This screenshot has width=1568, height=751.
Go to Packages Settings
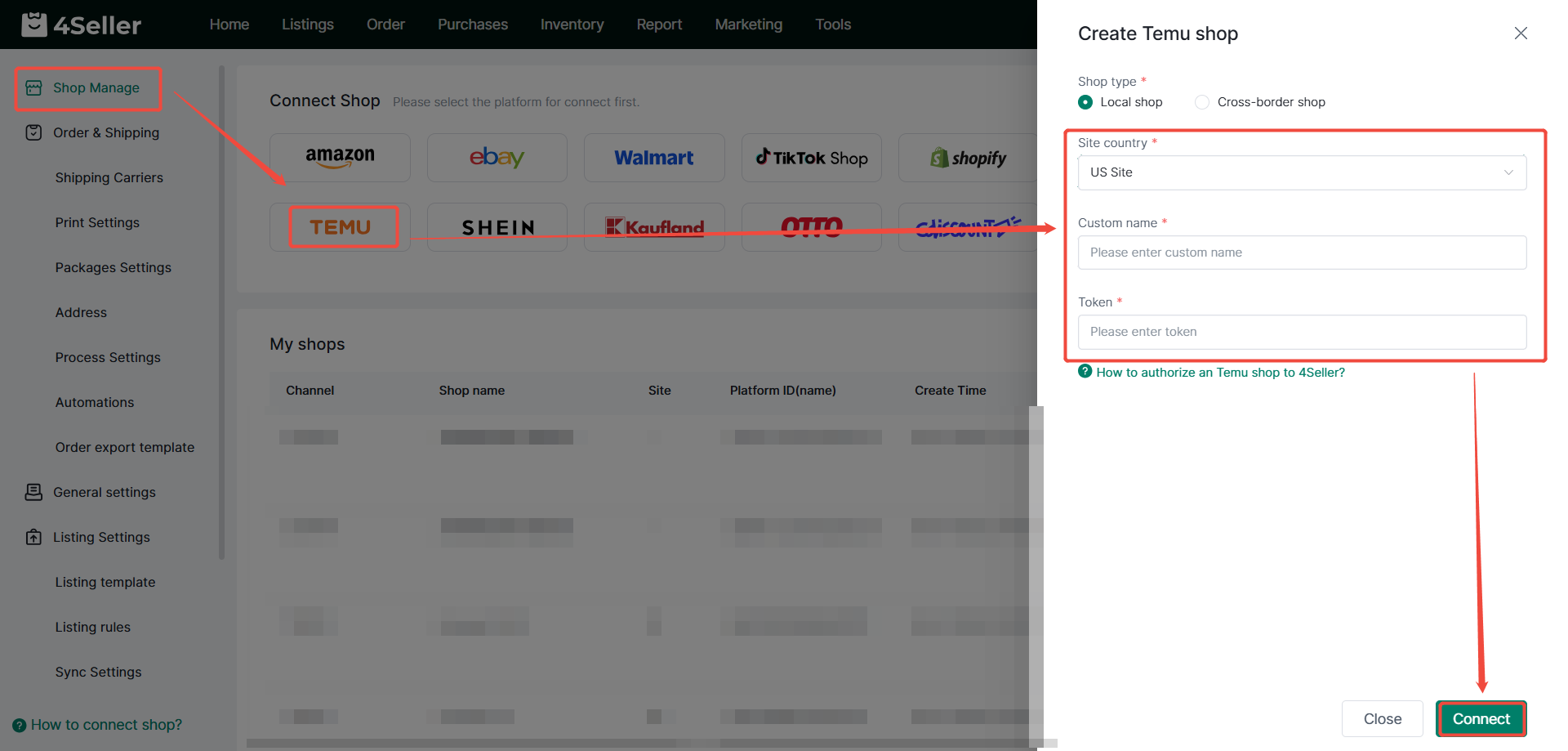(114, 267)
